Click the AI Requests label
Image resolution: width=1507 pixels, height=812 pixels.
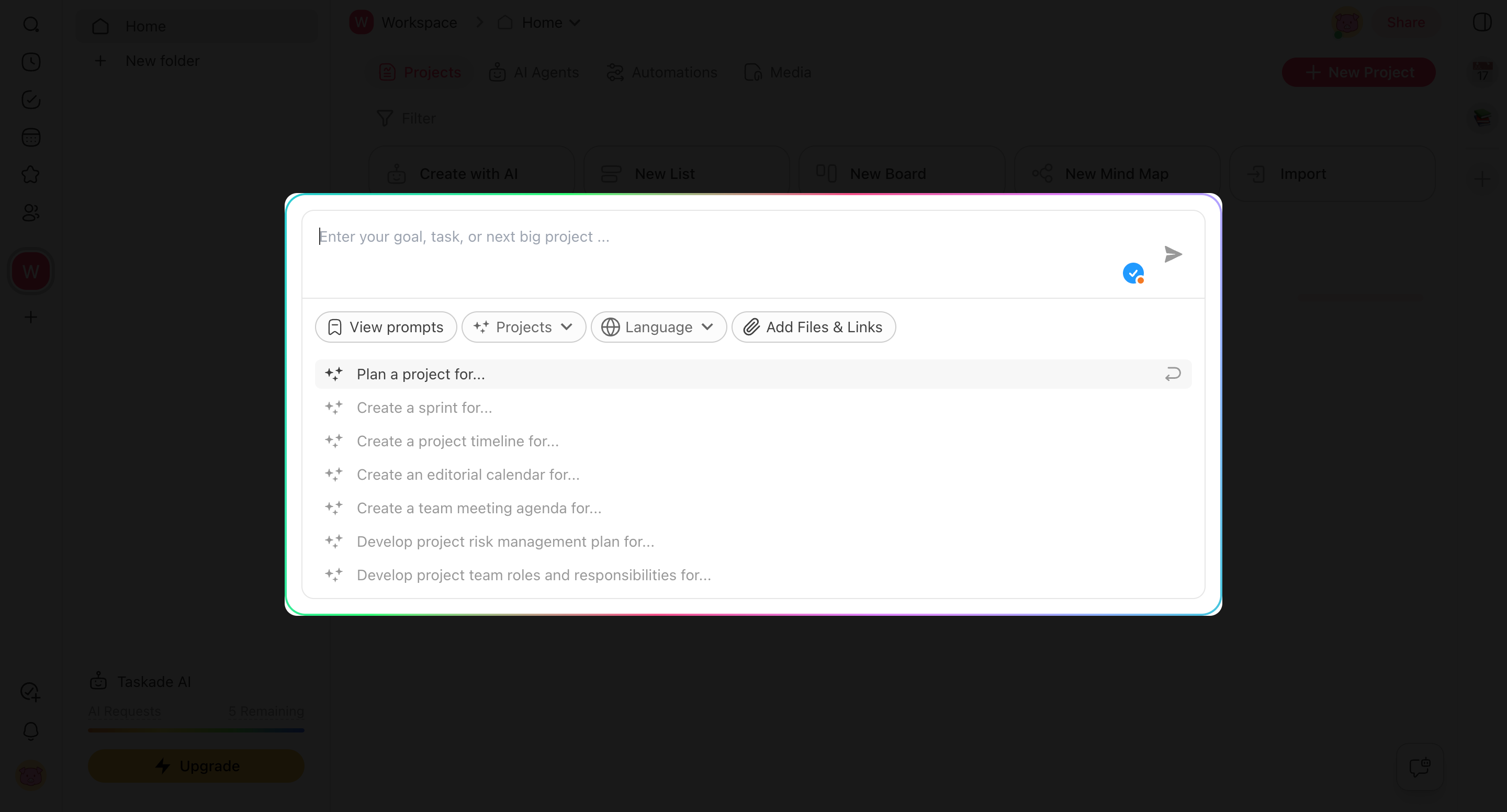click(125, 711)
